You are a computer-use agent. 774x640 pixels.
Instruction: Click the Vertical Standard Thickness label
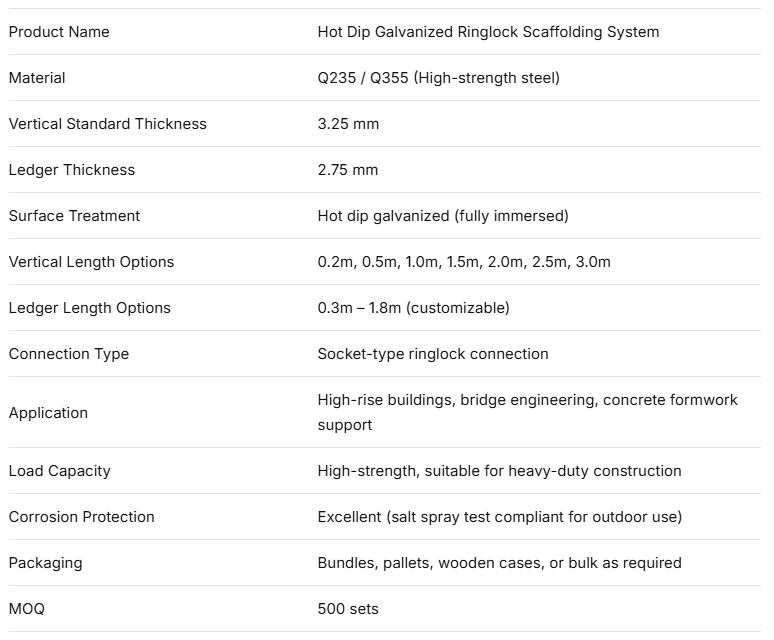pyautogui.click(x=107, y=124)
